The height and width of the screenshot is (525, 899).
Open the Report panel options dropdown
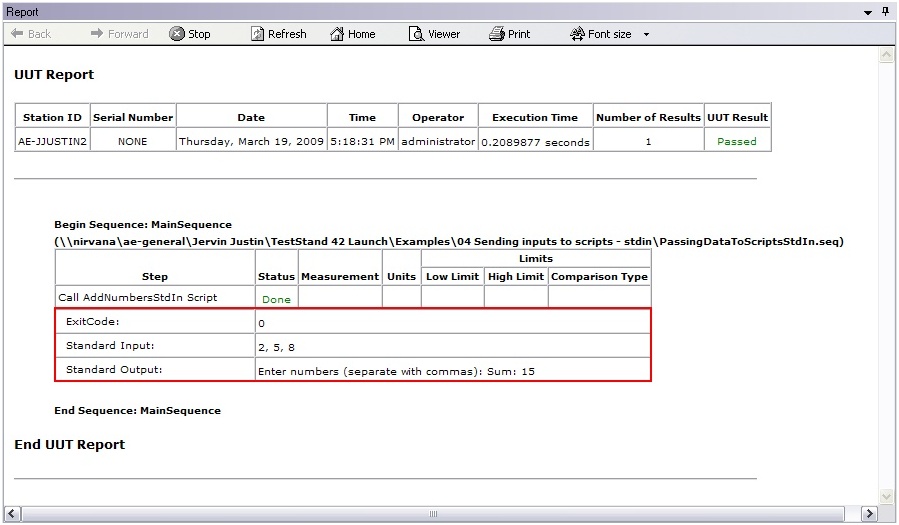tap(868, 12)
